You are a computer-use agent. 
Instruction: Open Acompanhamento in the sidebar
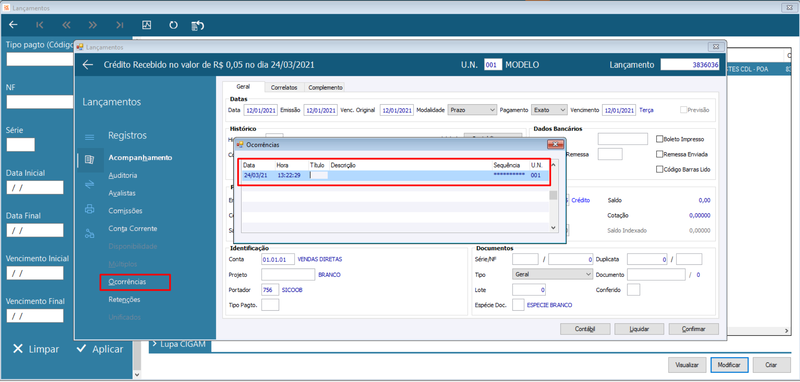tap(140, 158)
